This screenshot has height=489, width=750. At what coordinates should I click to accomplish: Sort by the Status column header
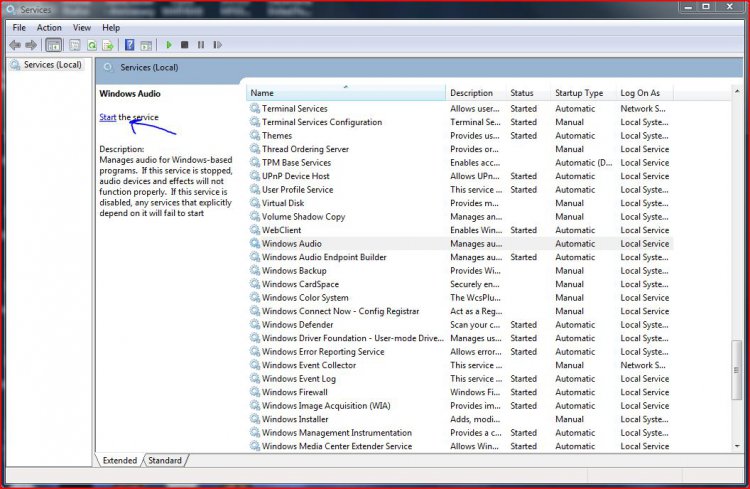pos(528,93)
